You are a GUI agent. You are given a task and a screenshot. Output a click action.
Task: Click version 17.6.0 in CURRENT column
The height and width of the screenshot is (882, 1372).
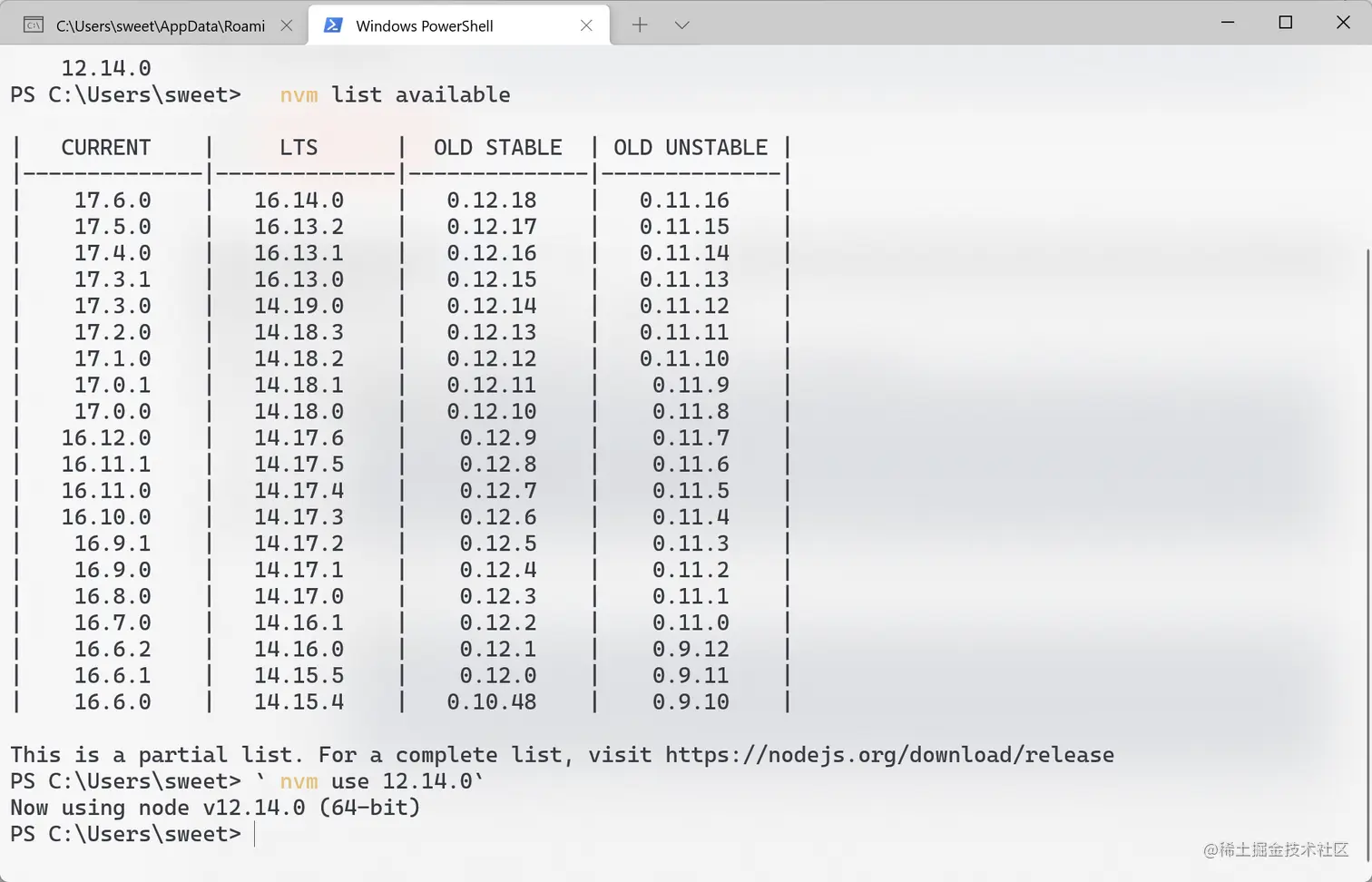(113, 201)
